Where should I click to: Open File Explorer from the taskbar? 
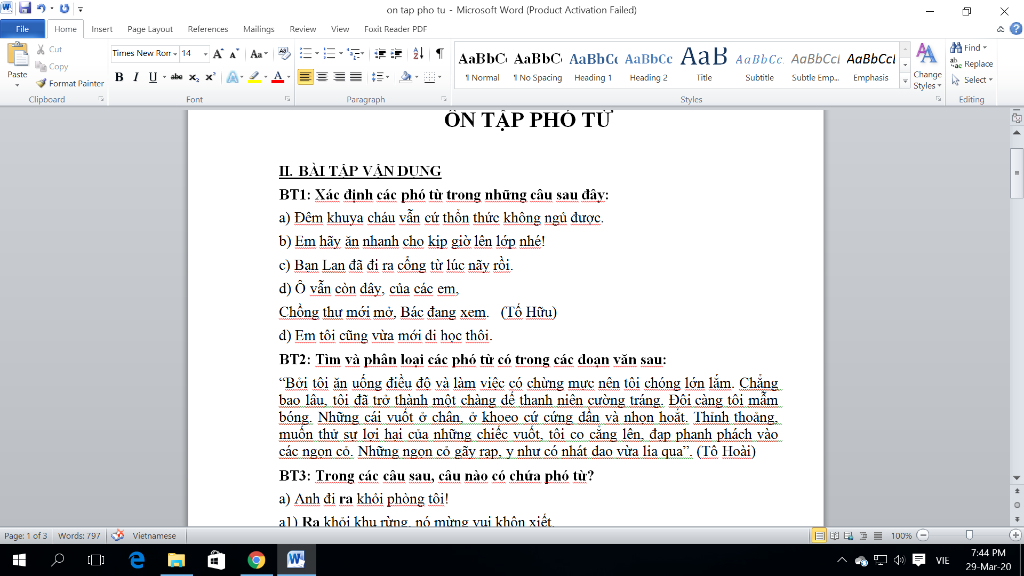[176, 560]
